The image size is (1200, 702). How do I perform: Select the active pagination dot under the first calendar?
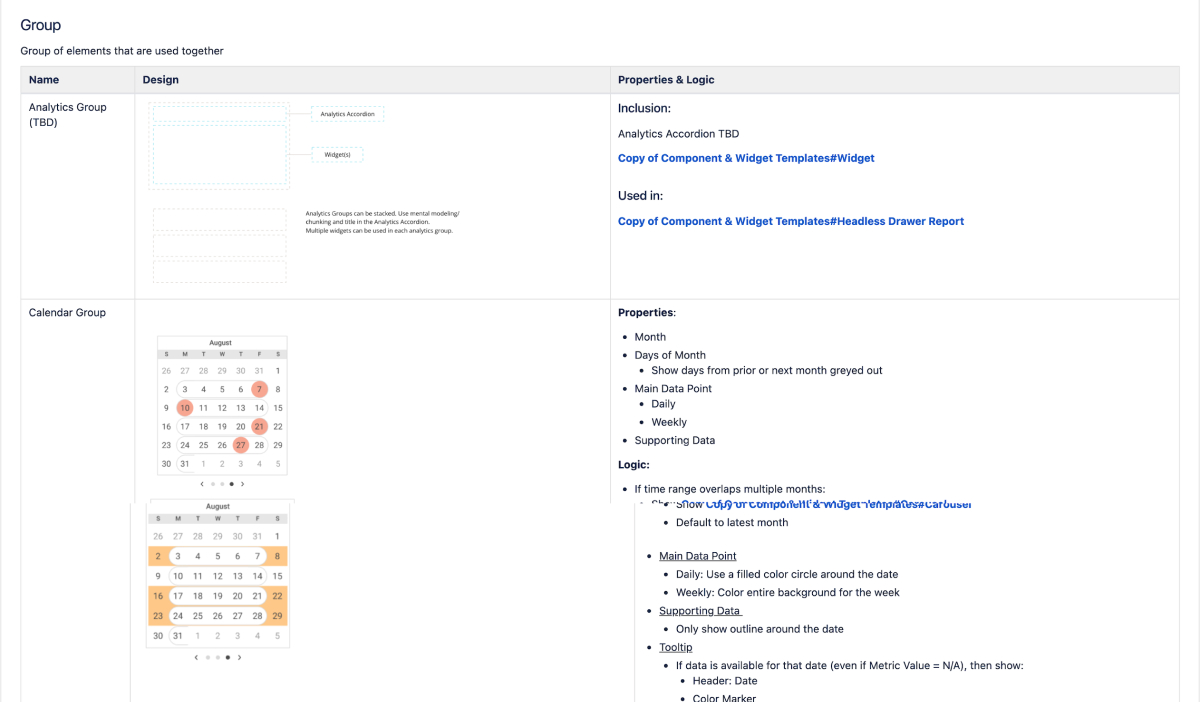point(232,484)
